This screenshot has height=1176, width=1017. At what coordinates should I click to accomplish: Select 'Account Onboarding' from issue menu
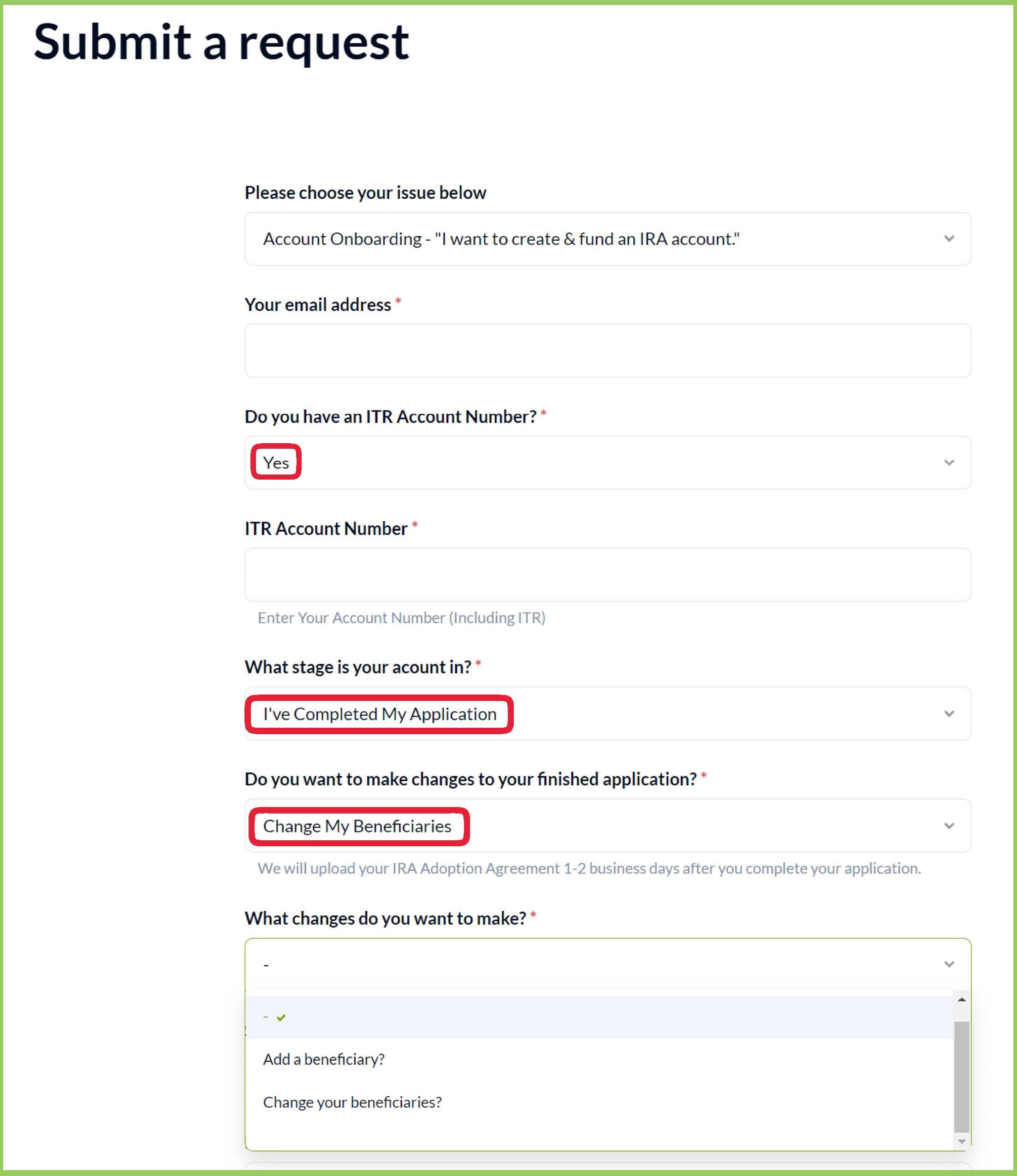[x=608, y=238]
